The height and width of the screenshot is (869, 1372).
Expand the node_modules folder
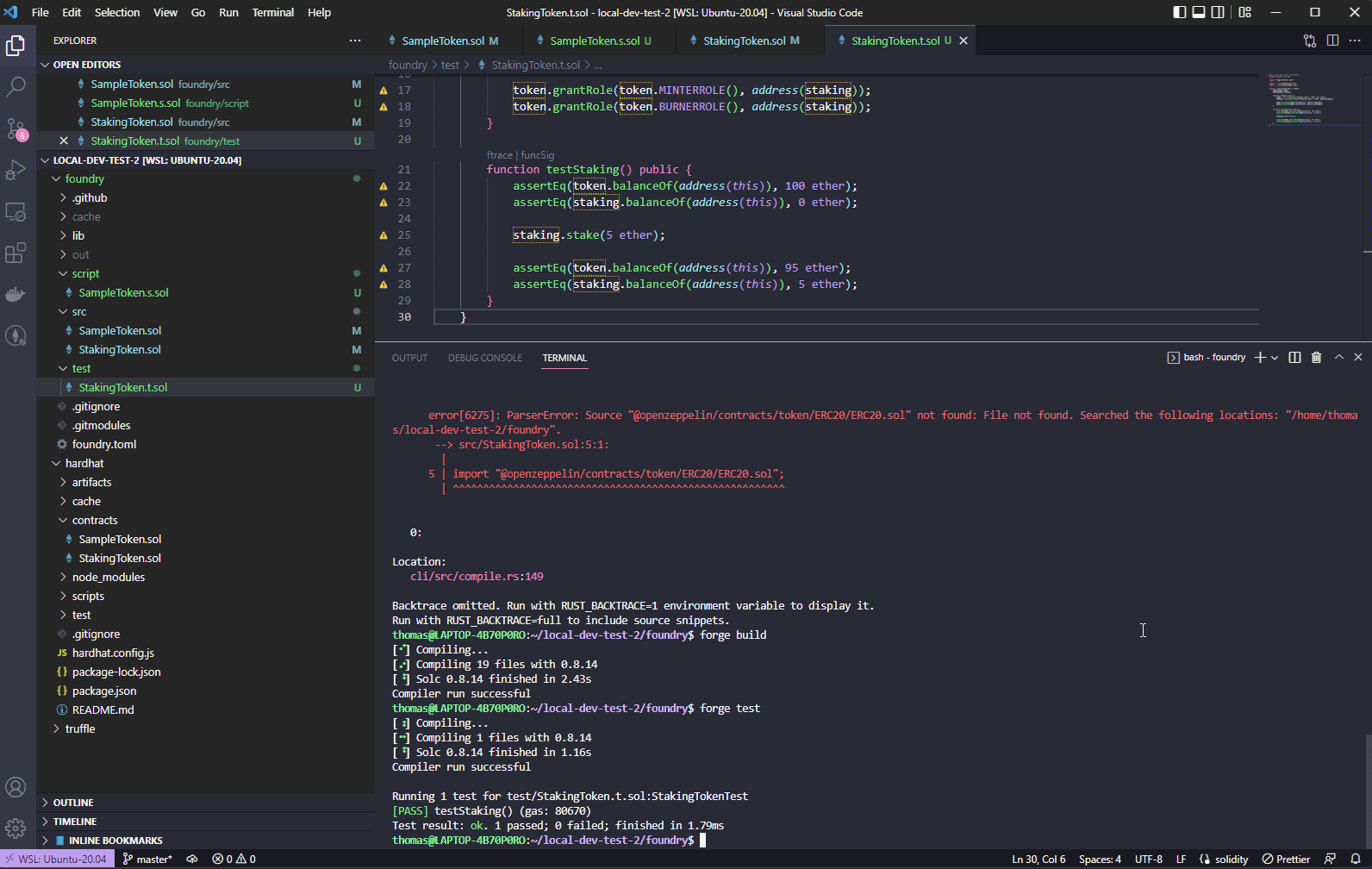point(205,577)
